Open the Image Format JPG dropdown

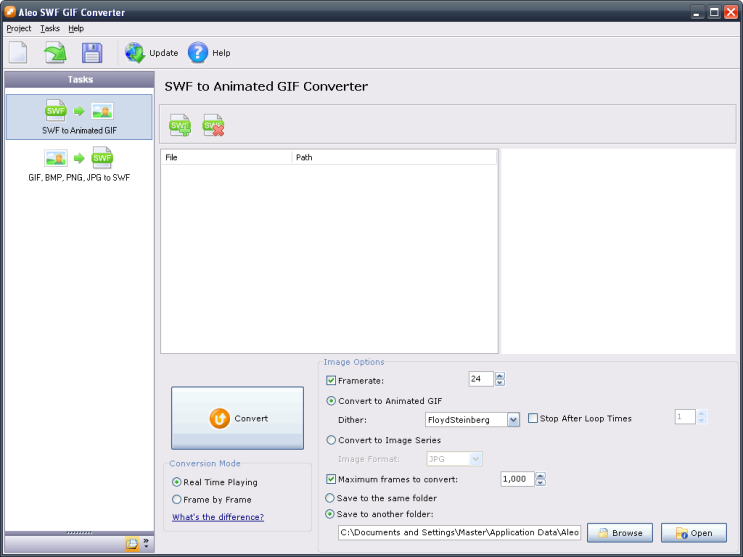point(476,459)
